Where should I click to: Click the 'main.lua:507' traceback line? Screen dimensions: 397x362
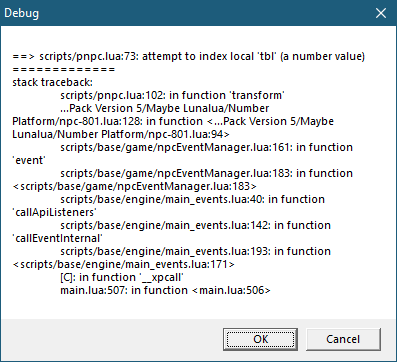[x=165, y=290]
